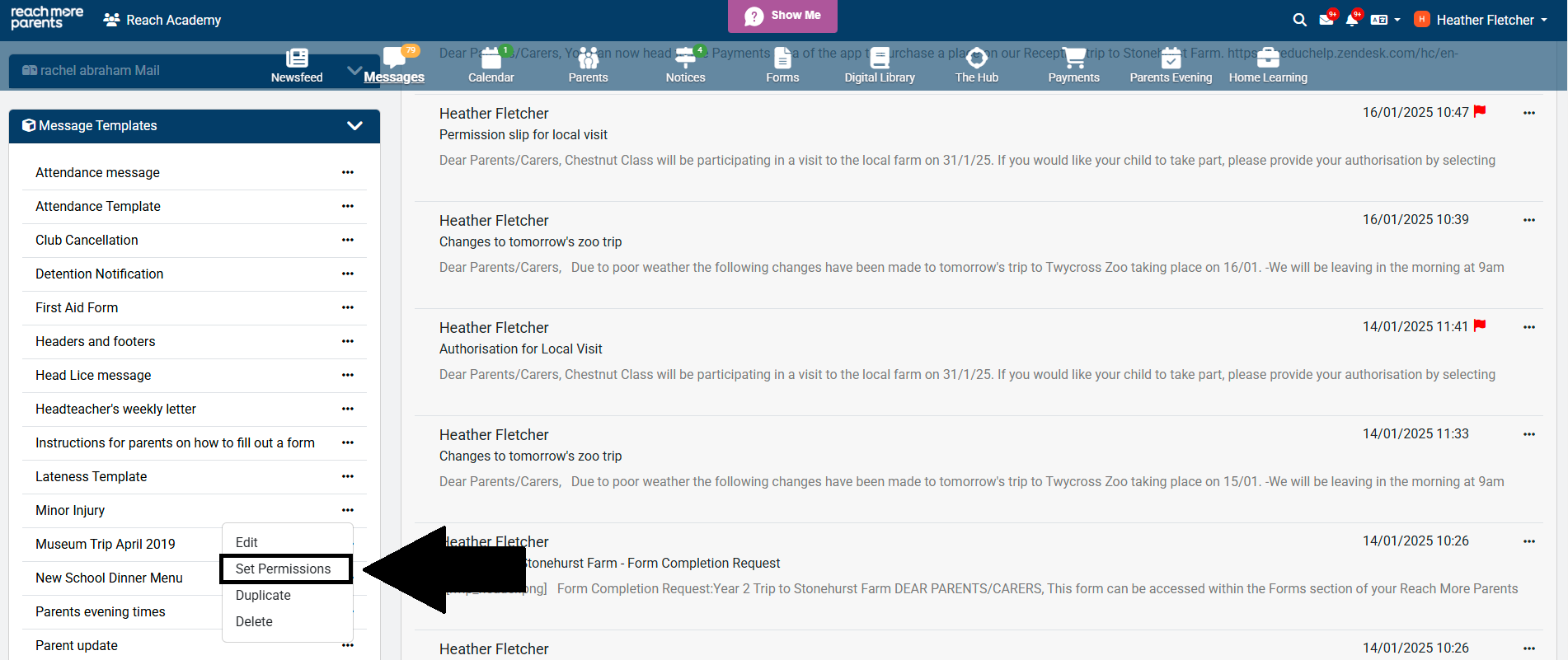Open the Newsfeed icon in navigation bar
The height and width of the screenshot is (660, 1568).
(x=297, y=59)
